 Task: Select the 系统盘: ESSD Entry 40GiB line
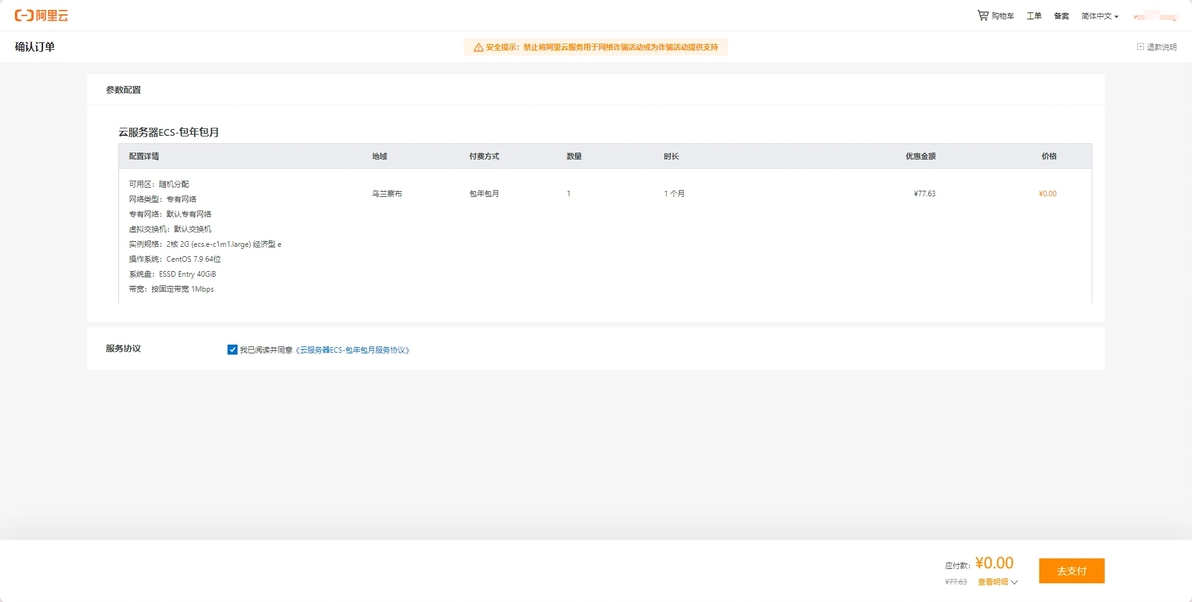[x=173, y=274]
